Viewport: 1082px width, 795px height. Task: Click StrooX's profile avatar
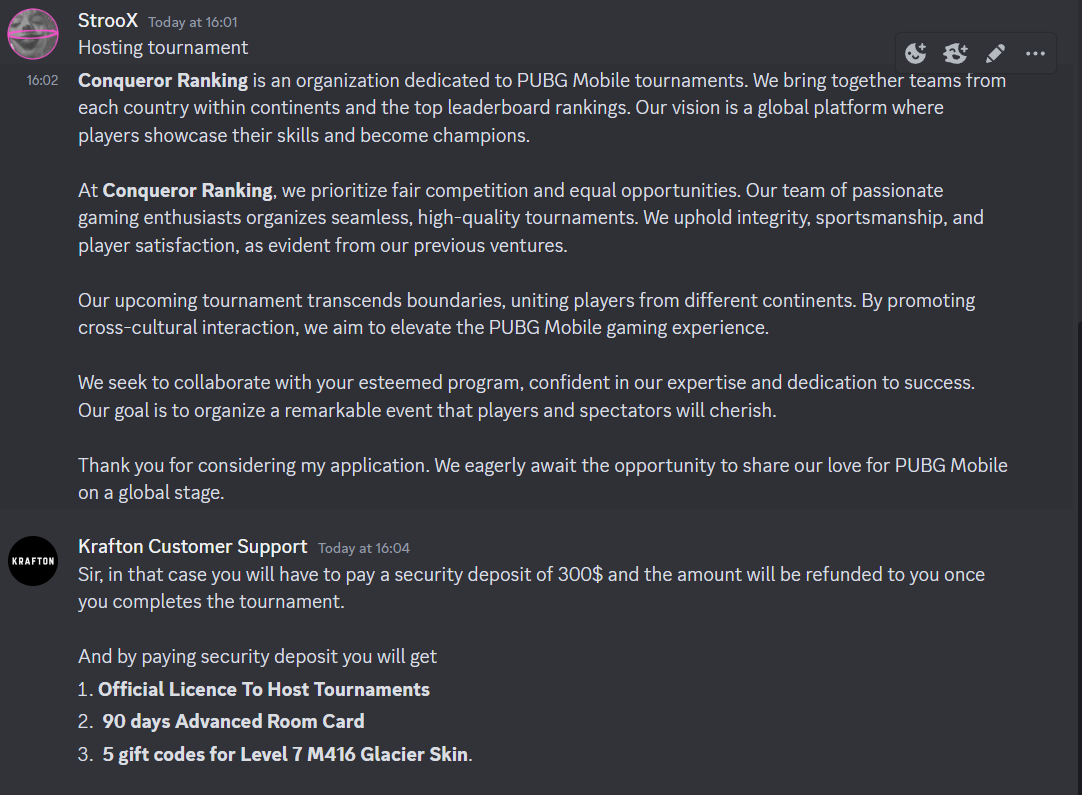[33, 34]
